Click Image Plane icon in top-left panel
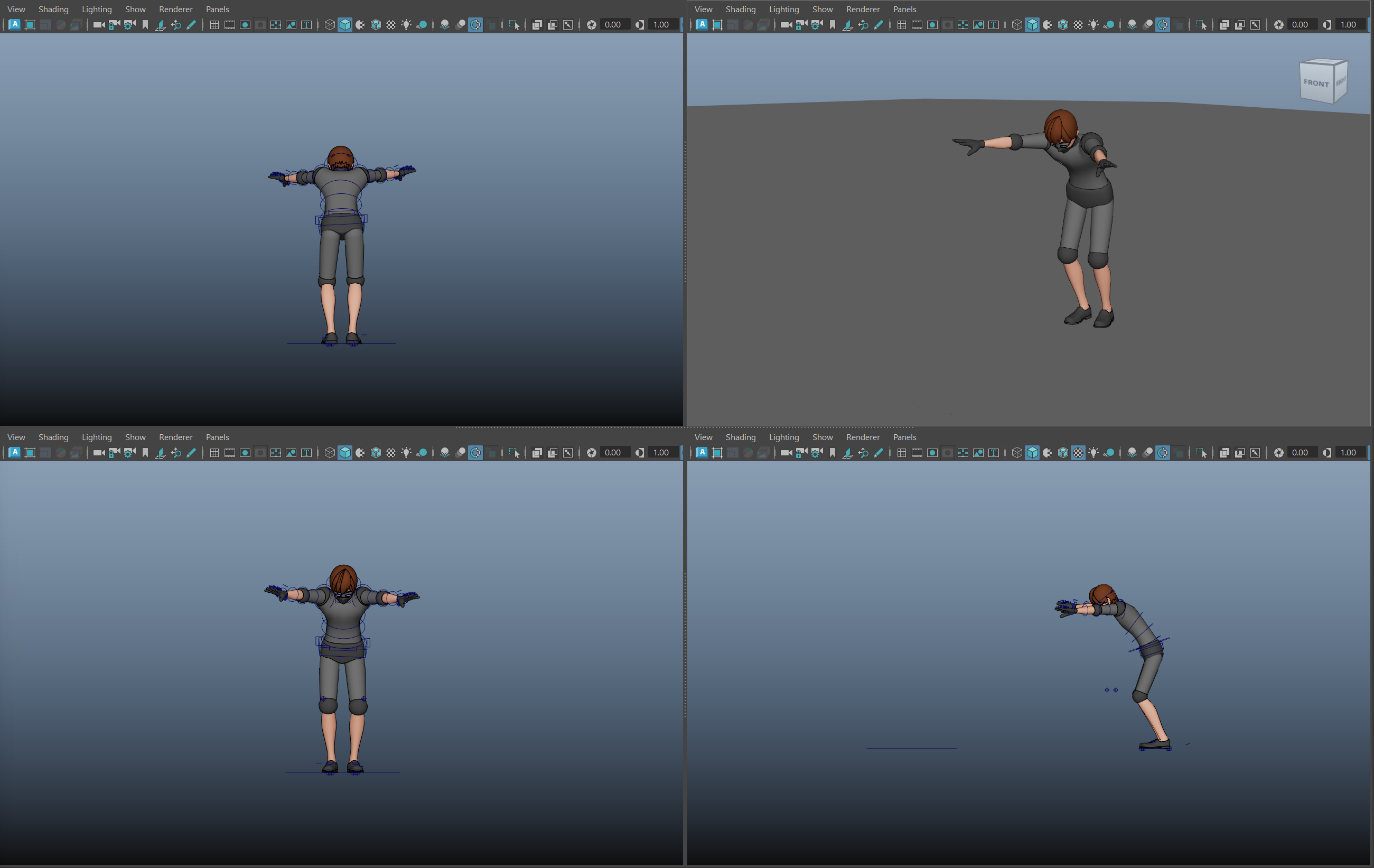This screenshot has height=868, width=1374. click(161, 24)
